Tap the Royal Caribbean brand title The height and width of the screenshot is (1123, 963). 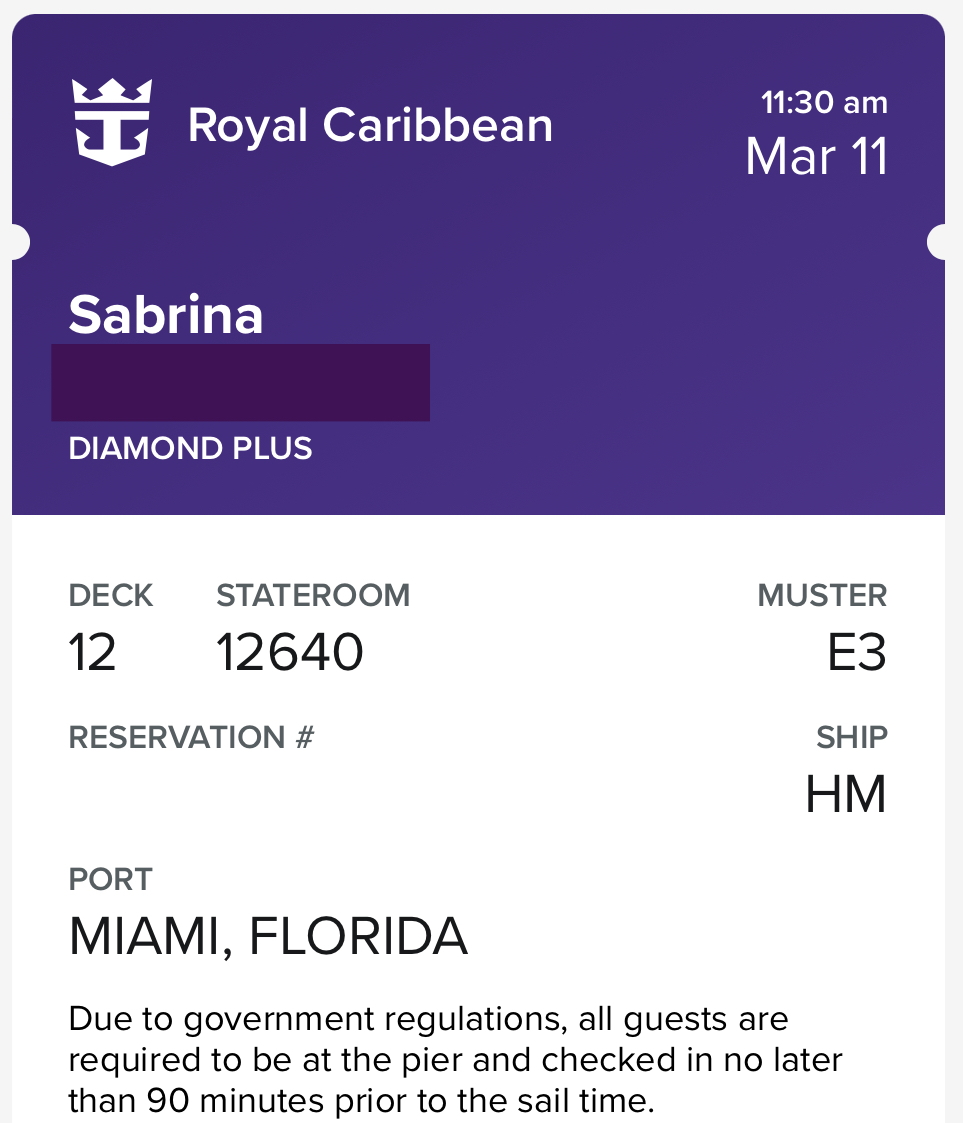[x=370, y=126]
